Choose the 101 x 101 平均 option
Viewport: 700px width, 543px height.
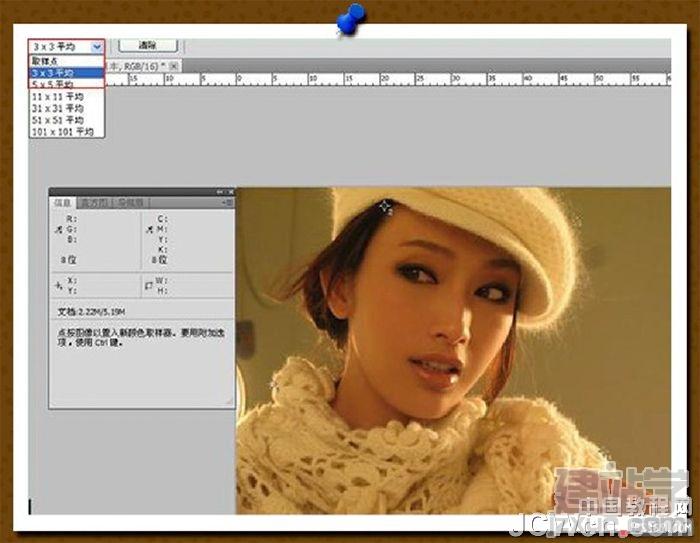pos(67,132)
